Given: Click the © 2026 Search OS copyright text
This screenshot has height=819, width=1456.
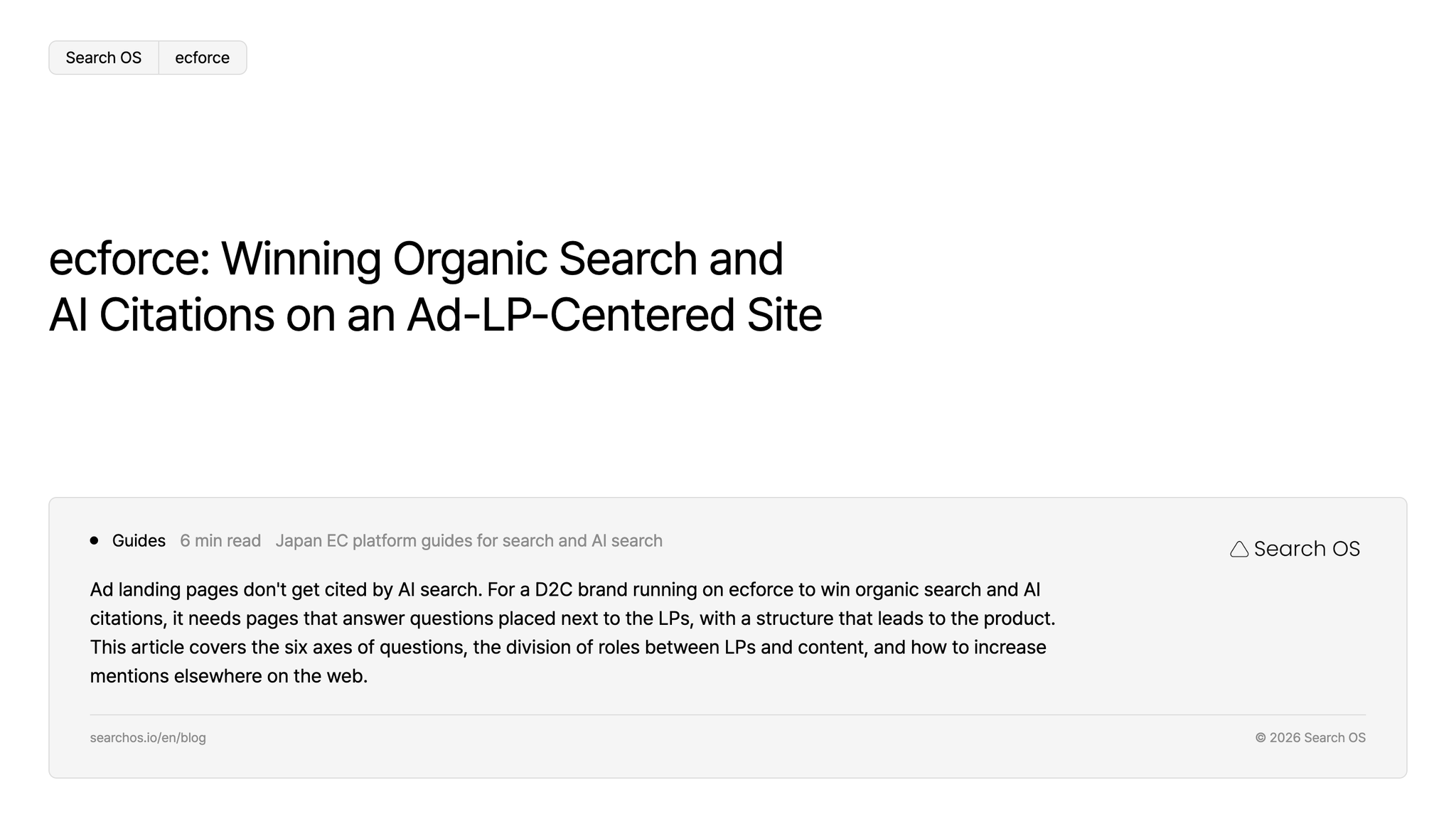Looking at the screenshot, I should click(1310, 738).
